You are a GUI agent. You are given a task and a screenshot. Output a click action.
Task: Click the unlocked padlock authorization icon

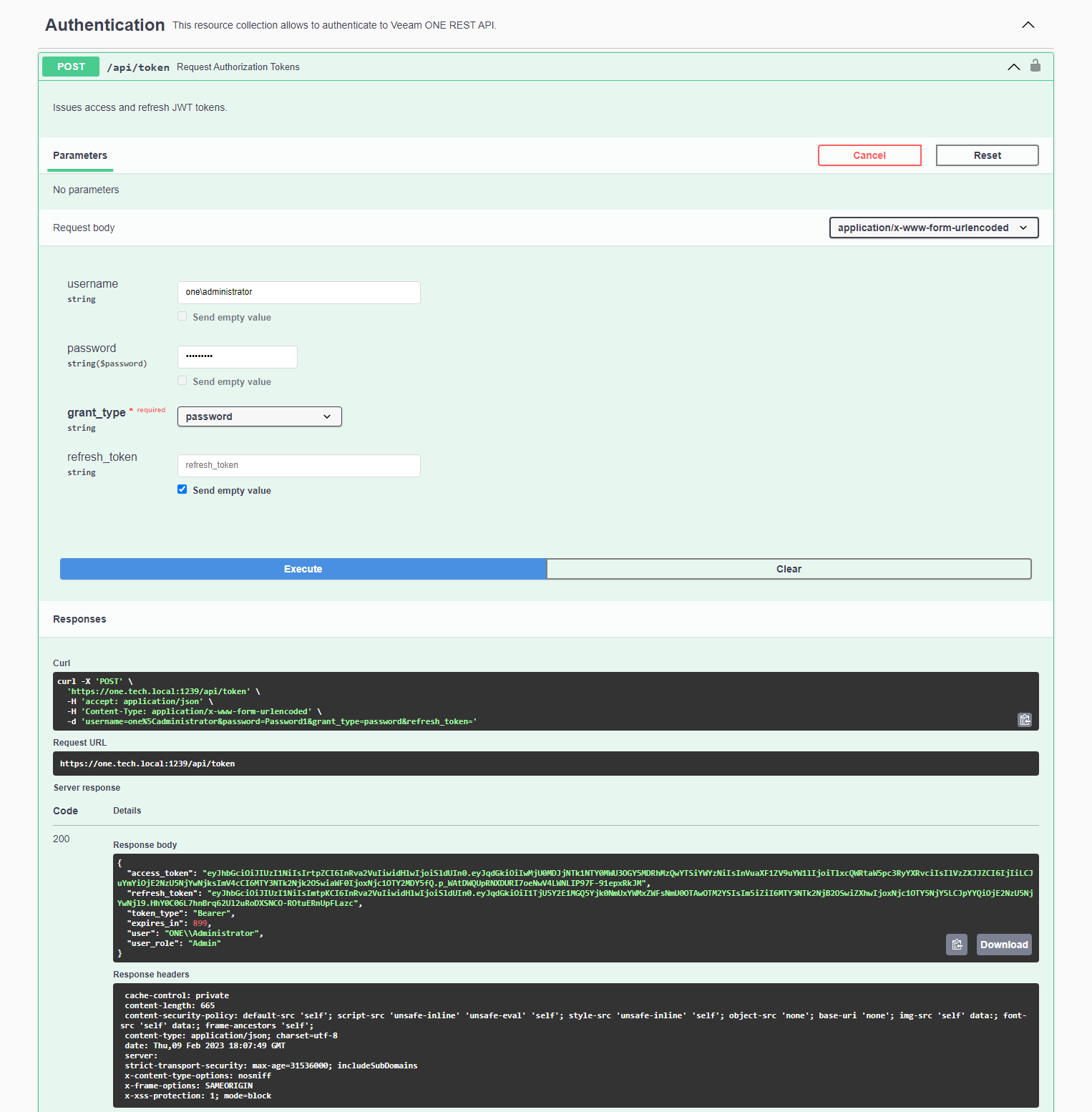(x=1035, y=66)
